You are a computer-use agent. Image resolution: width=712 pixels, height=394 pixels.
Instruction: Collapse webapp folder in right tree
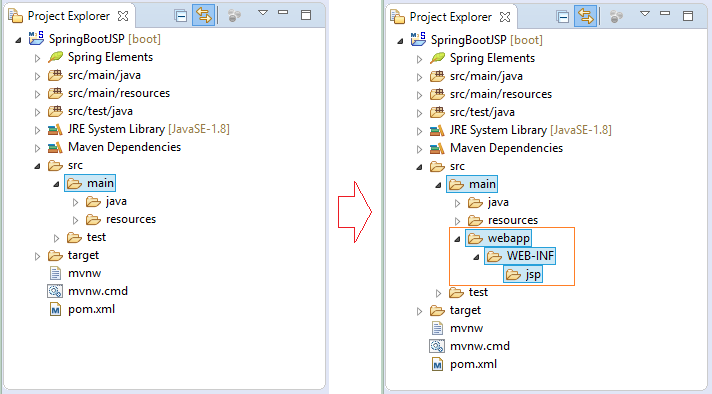(x=457, y=239)
